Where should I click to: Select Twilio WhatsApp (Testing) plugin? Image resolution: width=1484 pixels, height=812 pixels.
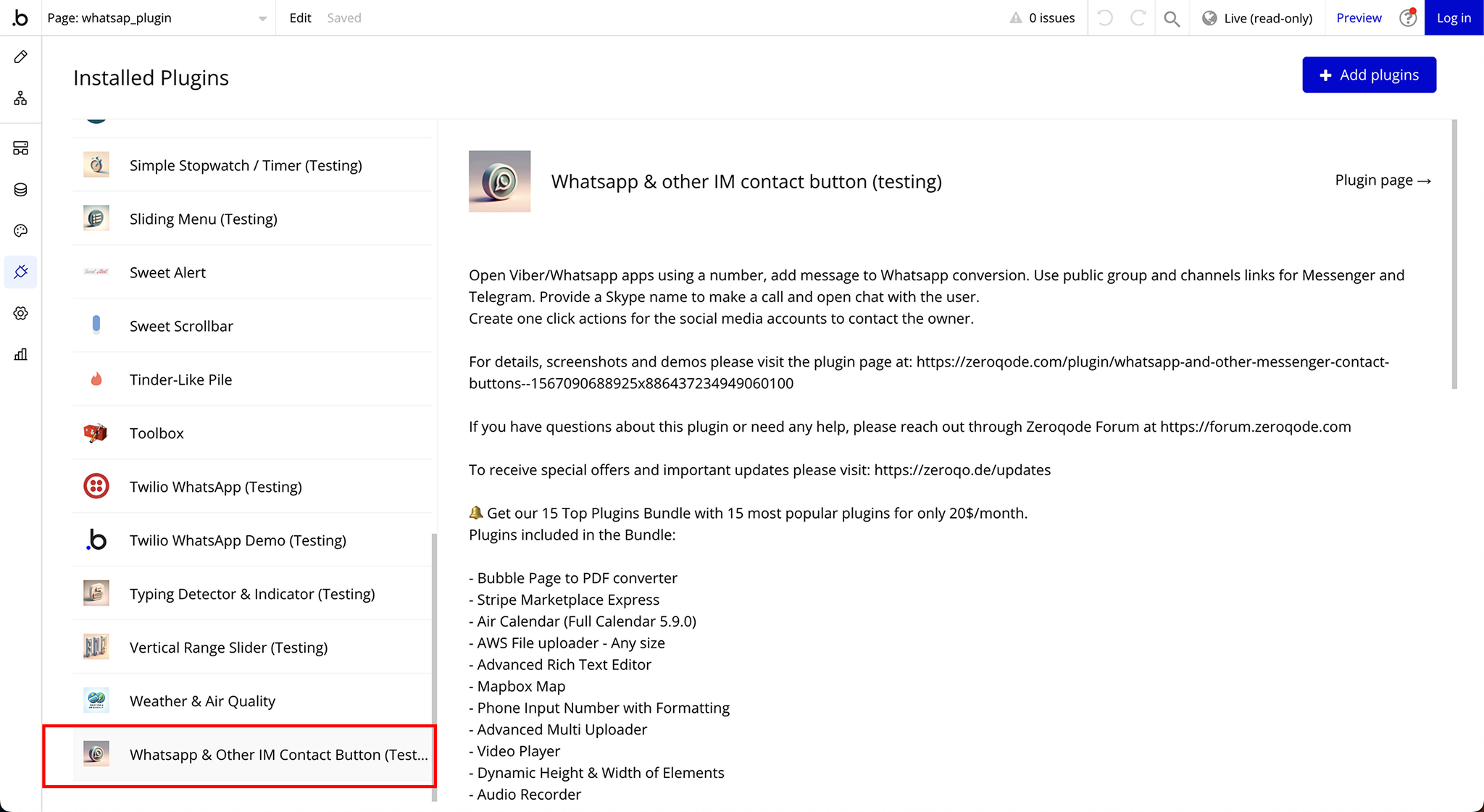(x=215, y=487)
